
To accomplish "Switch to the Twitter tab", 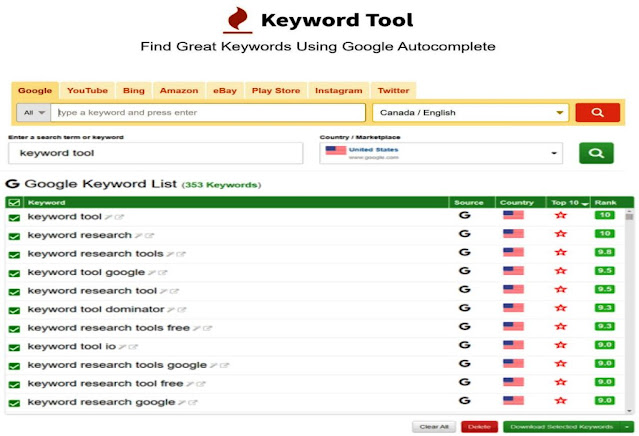I will tap(393, 90).
